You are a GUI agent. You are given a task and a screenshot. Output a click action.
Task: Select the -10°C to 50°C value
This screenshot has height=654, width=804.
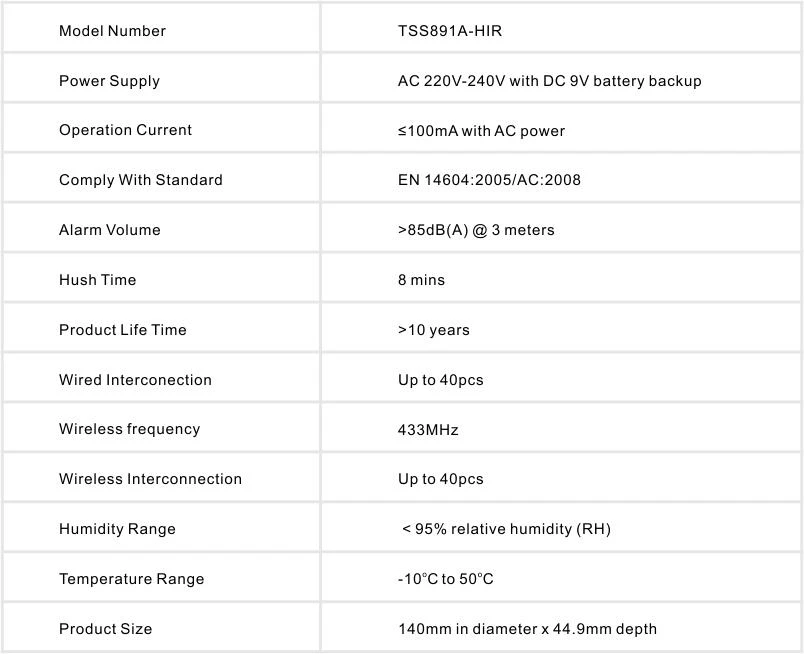[446, 579]
